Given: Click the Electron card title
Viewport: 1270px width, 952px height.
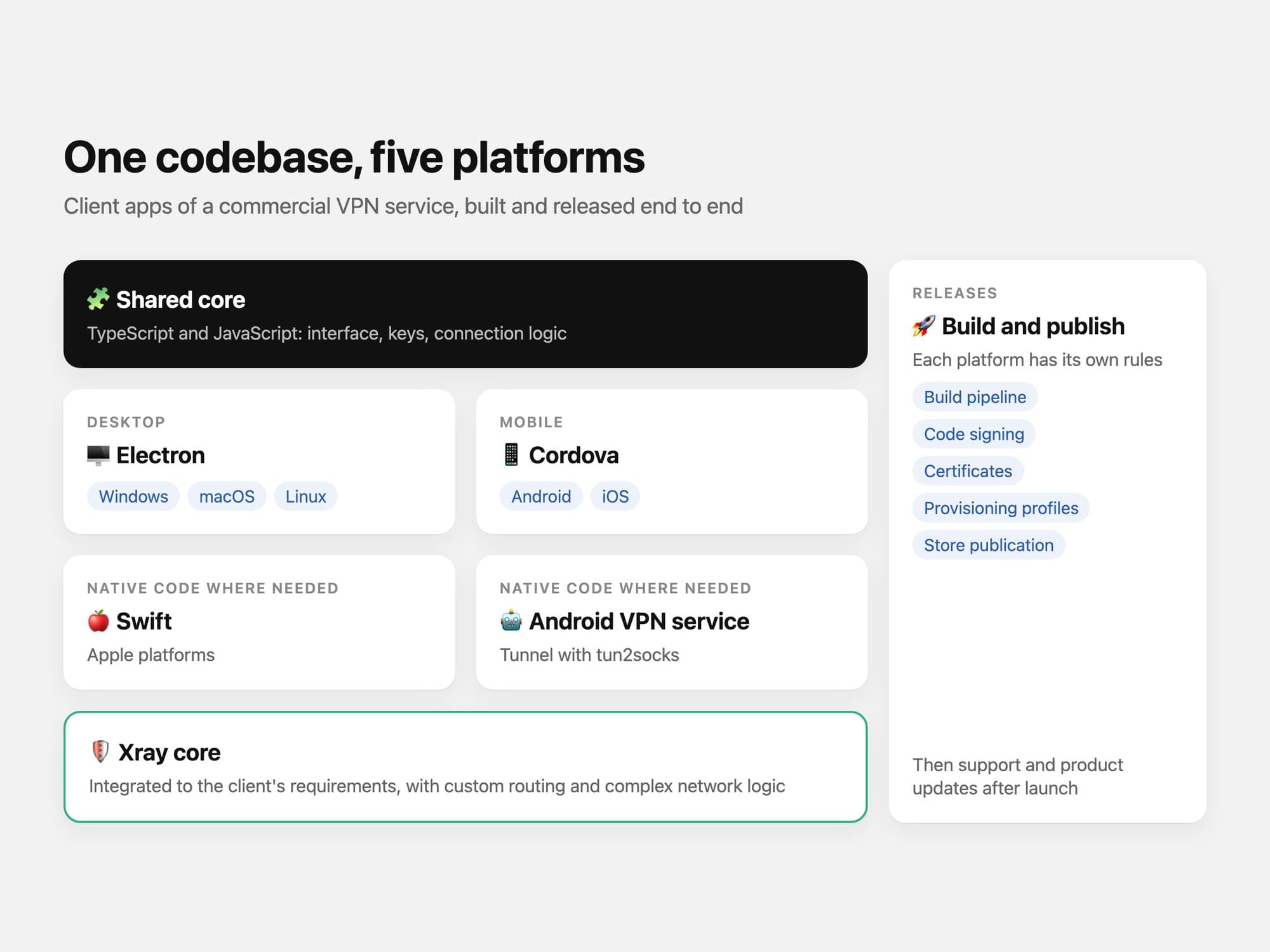Looking at the screenshot, I should tap(160, 455).
